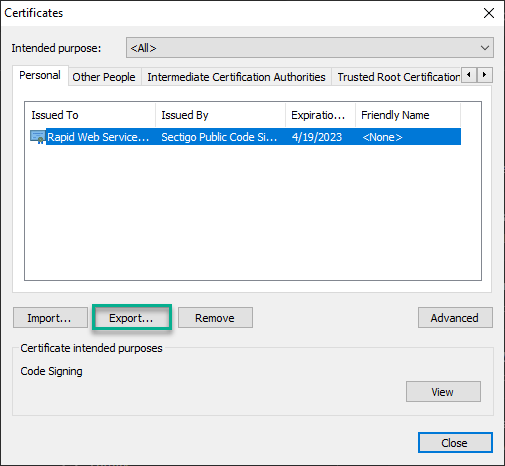Screen dimensions: 505x466
Task: Select the Personal tab
Action: point(40,75)
